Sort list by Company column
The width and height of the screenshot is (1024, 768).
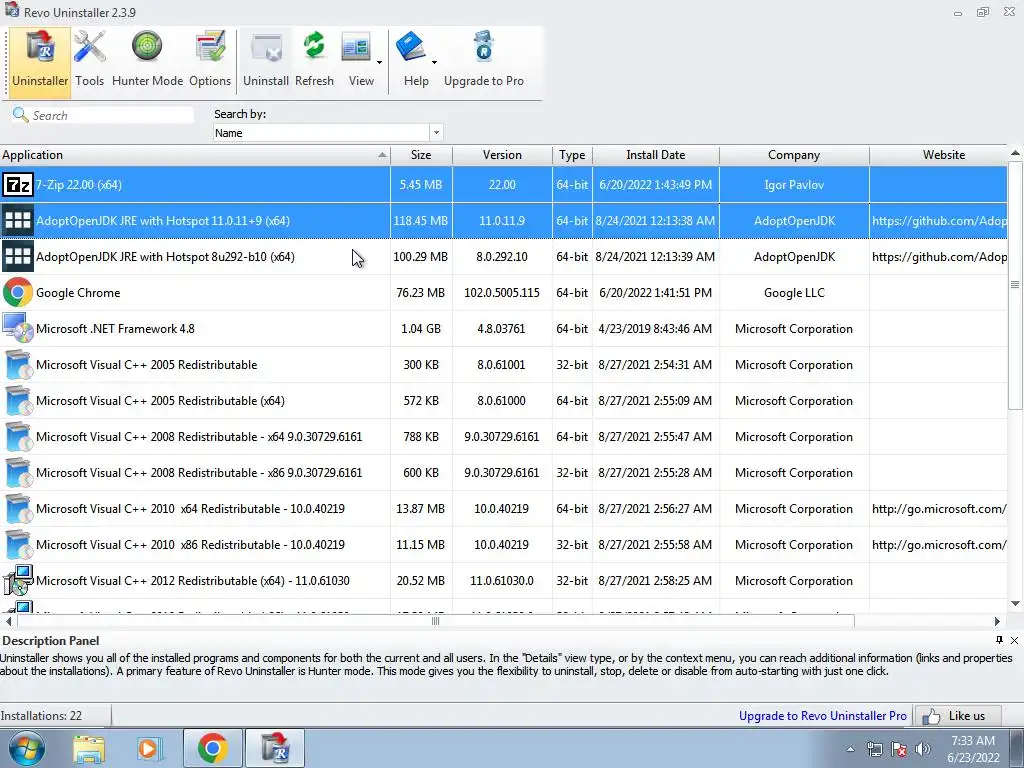[794, 155]
